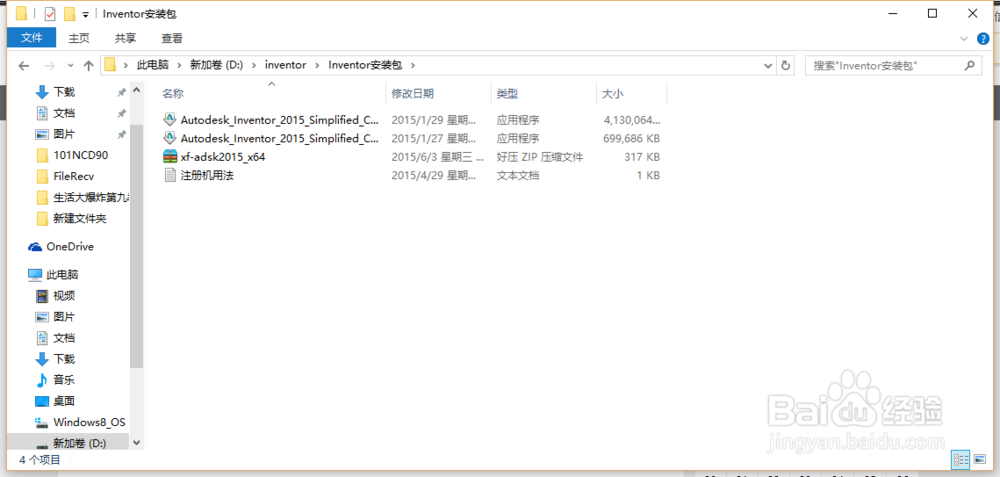Open the 生活大爆炸第九 folder in sidebar
The width and height of the screenshot is (1000, 477).
tap(91, 198)
